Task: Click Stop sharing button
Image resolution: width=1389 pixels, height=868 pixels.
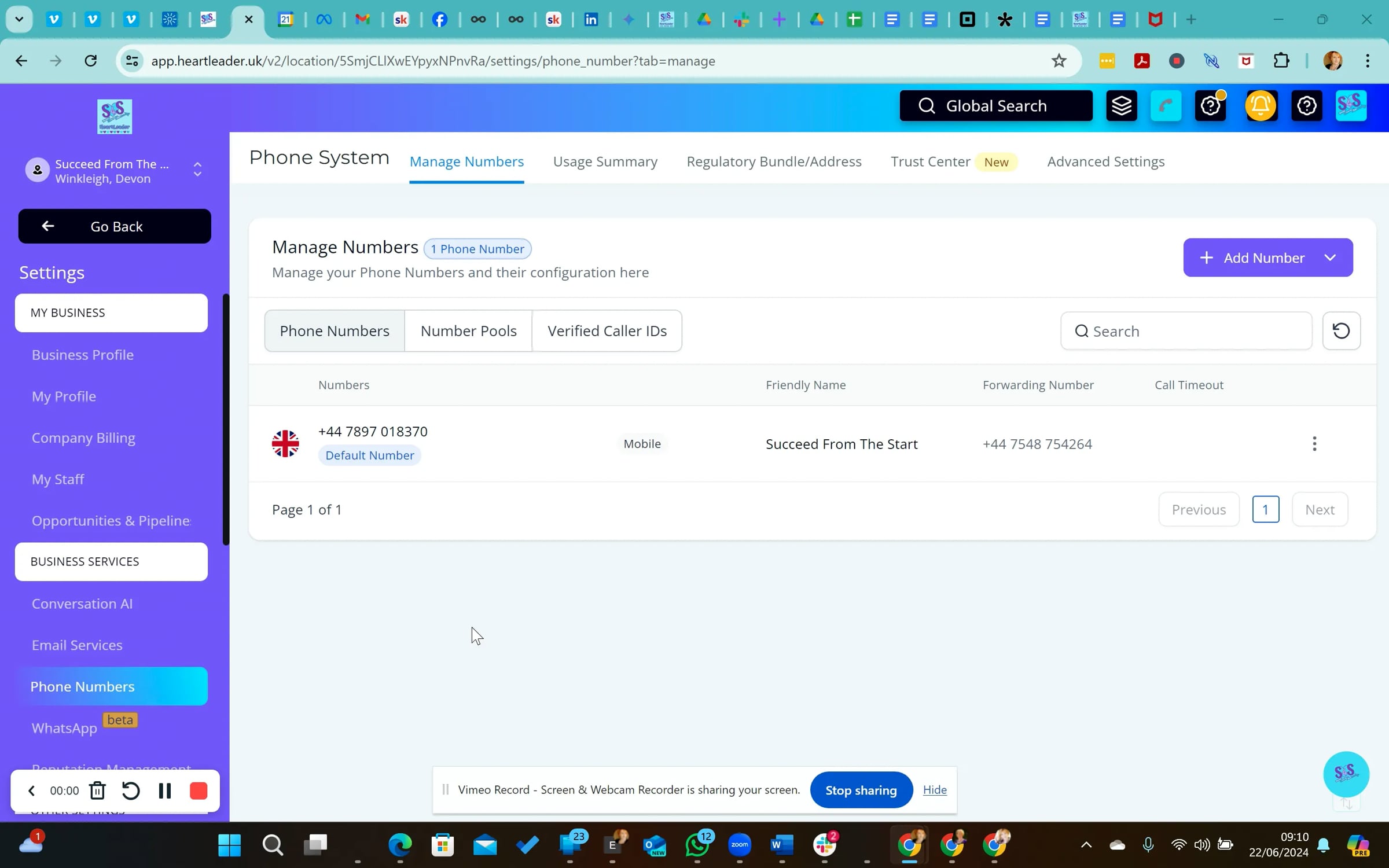Action: coord(861,790)
